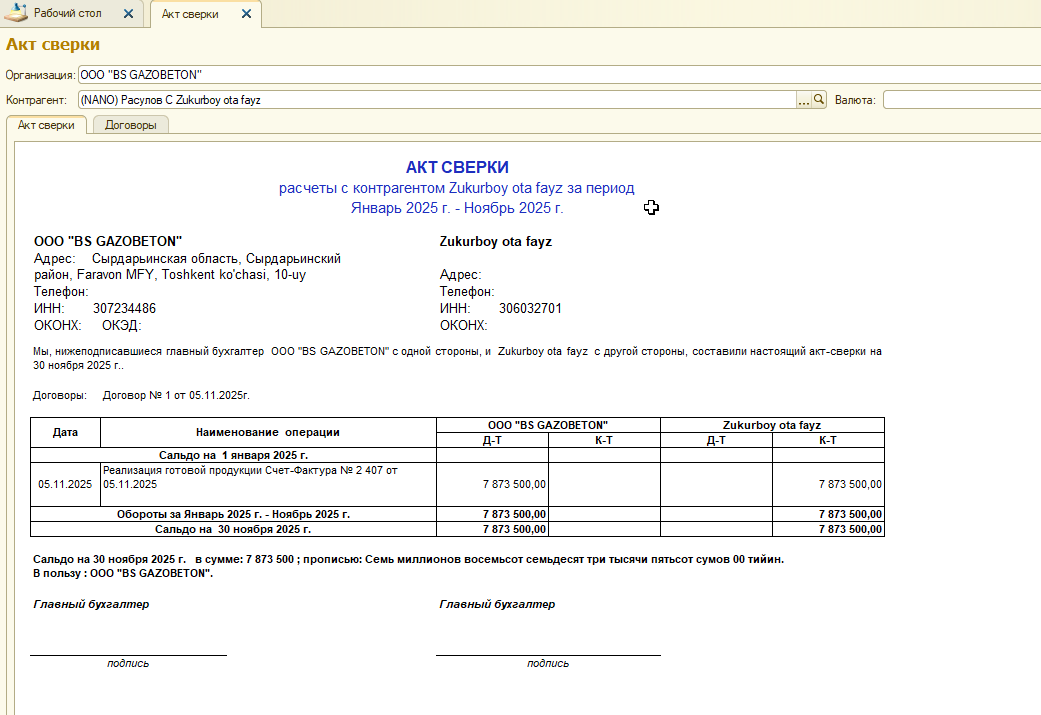This screenshot has width=1041, height=715.
Task: Open Контрагент record with magnifier icon
Action: point(819,100)
